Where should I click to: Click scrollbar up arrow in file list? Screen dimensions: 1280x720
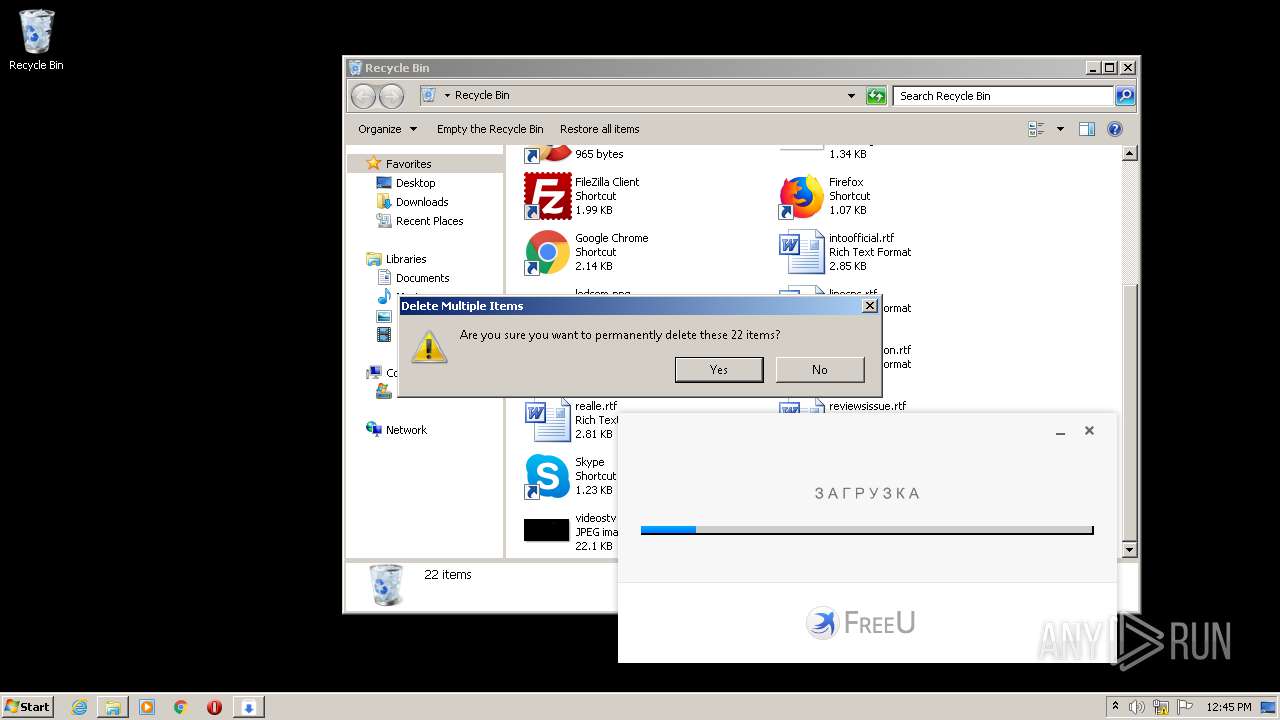coord(1129,154)
